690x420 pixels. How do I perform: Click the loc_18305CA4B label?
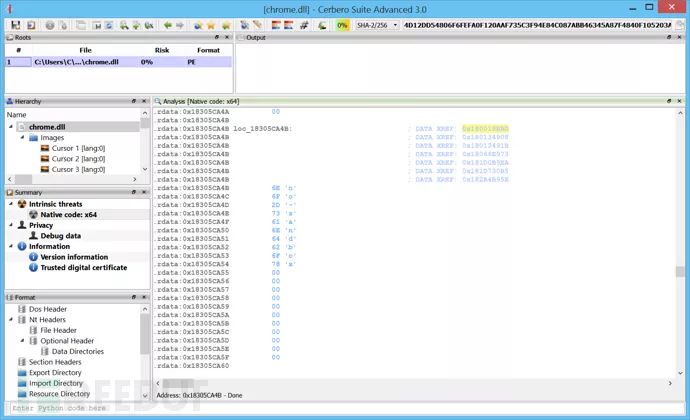coord(262,129)
